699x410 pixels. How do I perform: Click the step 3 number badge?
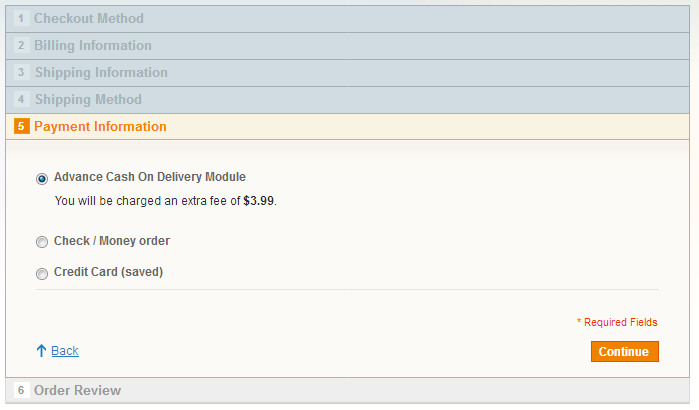pos(21,73)
